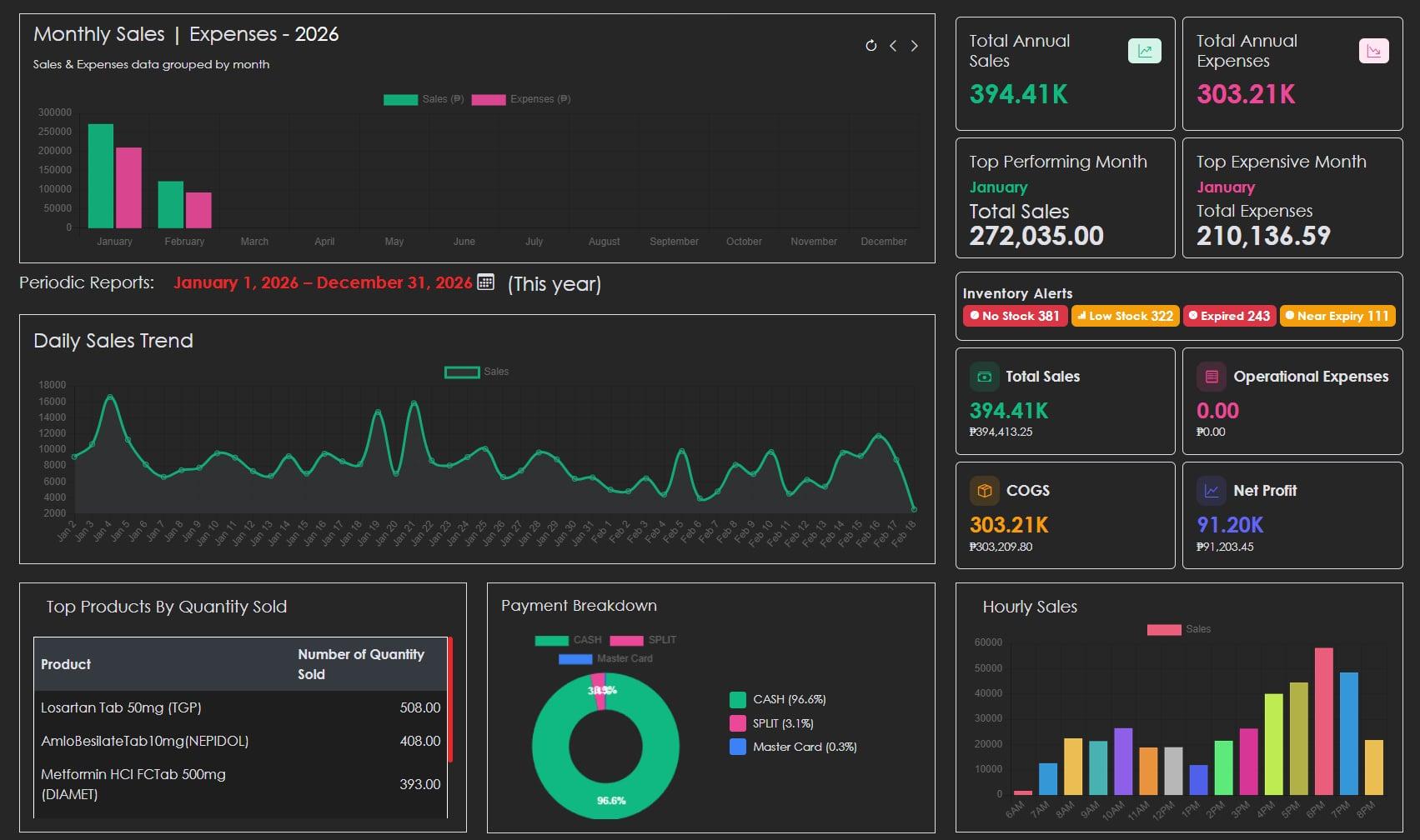Refresh the Monthly Sales chart
This screenshot has width=1420, height=840.
pyautogui.click(x=871, y=46)
